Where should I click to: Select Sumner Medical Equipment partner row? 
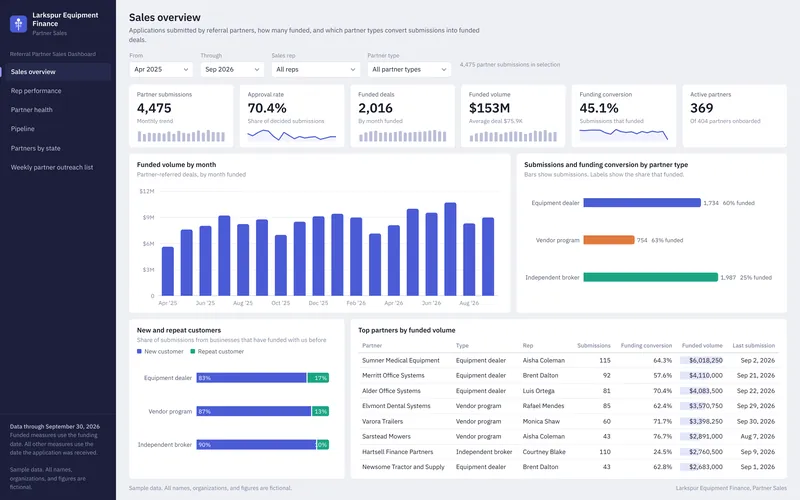tap(568, 360)
